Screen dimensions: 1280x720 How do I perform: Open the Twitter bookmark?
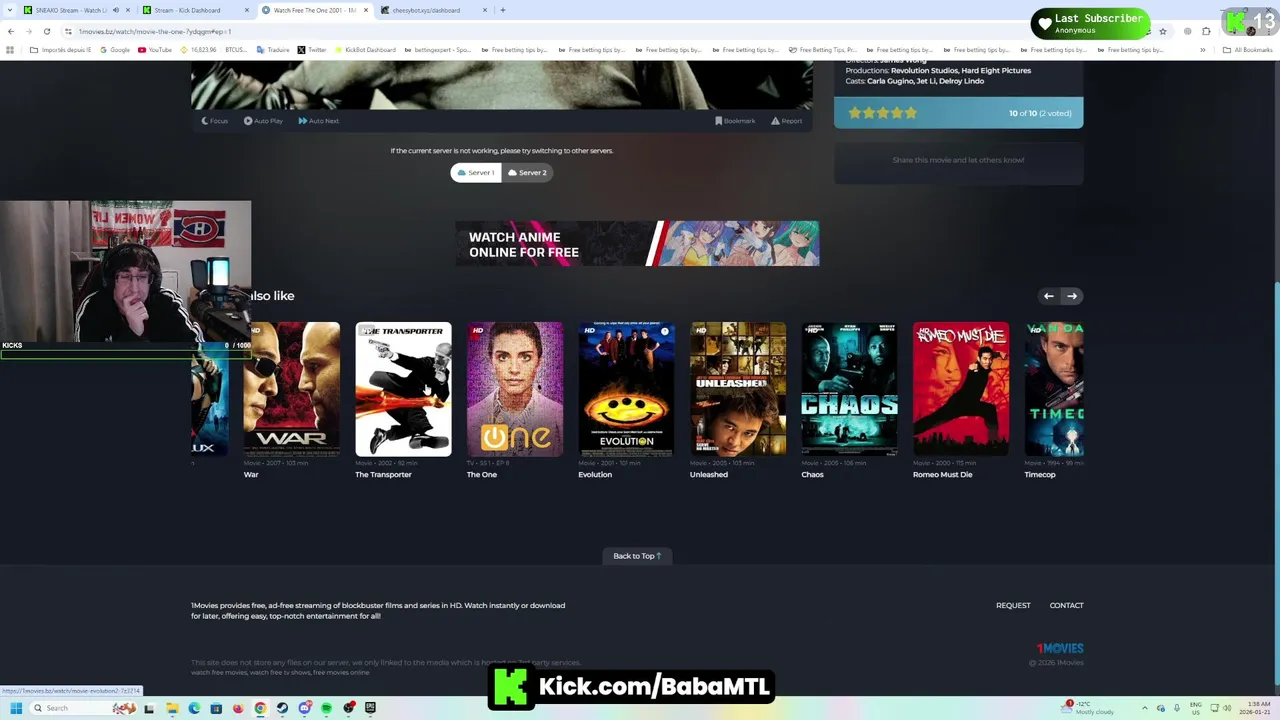312,50
